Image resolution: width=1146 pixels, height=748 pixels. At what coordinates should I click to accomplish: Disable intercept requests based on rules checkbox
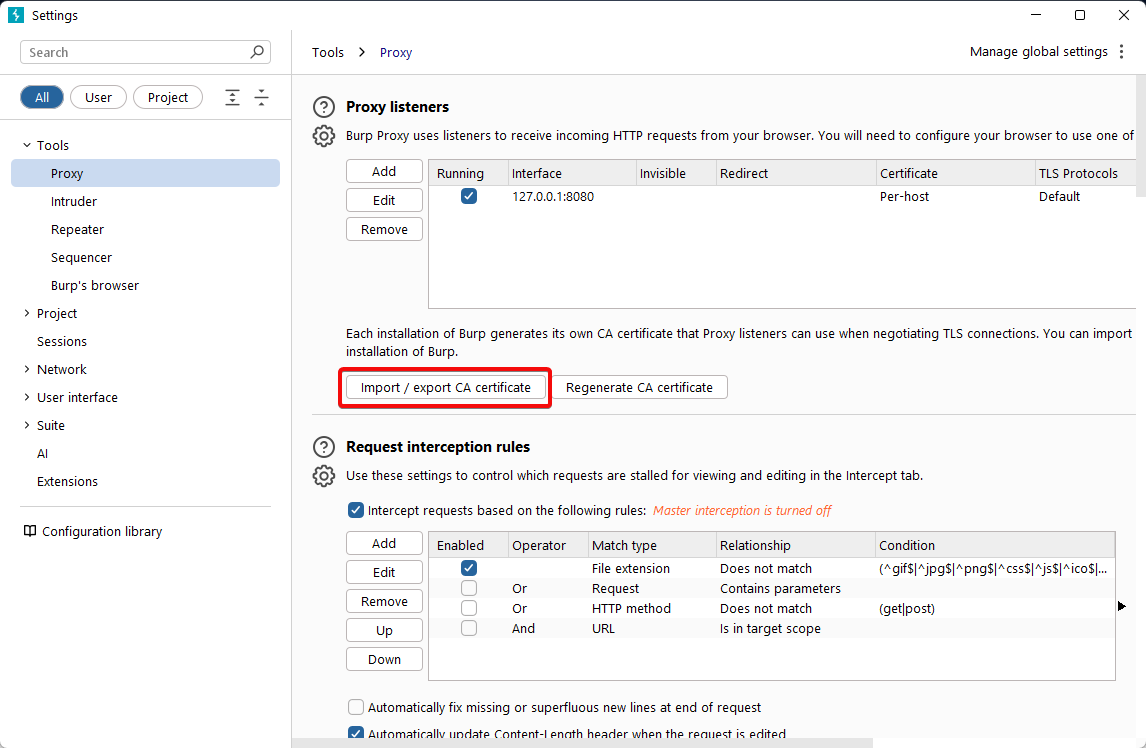click(356, 510)
